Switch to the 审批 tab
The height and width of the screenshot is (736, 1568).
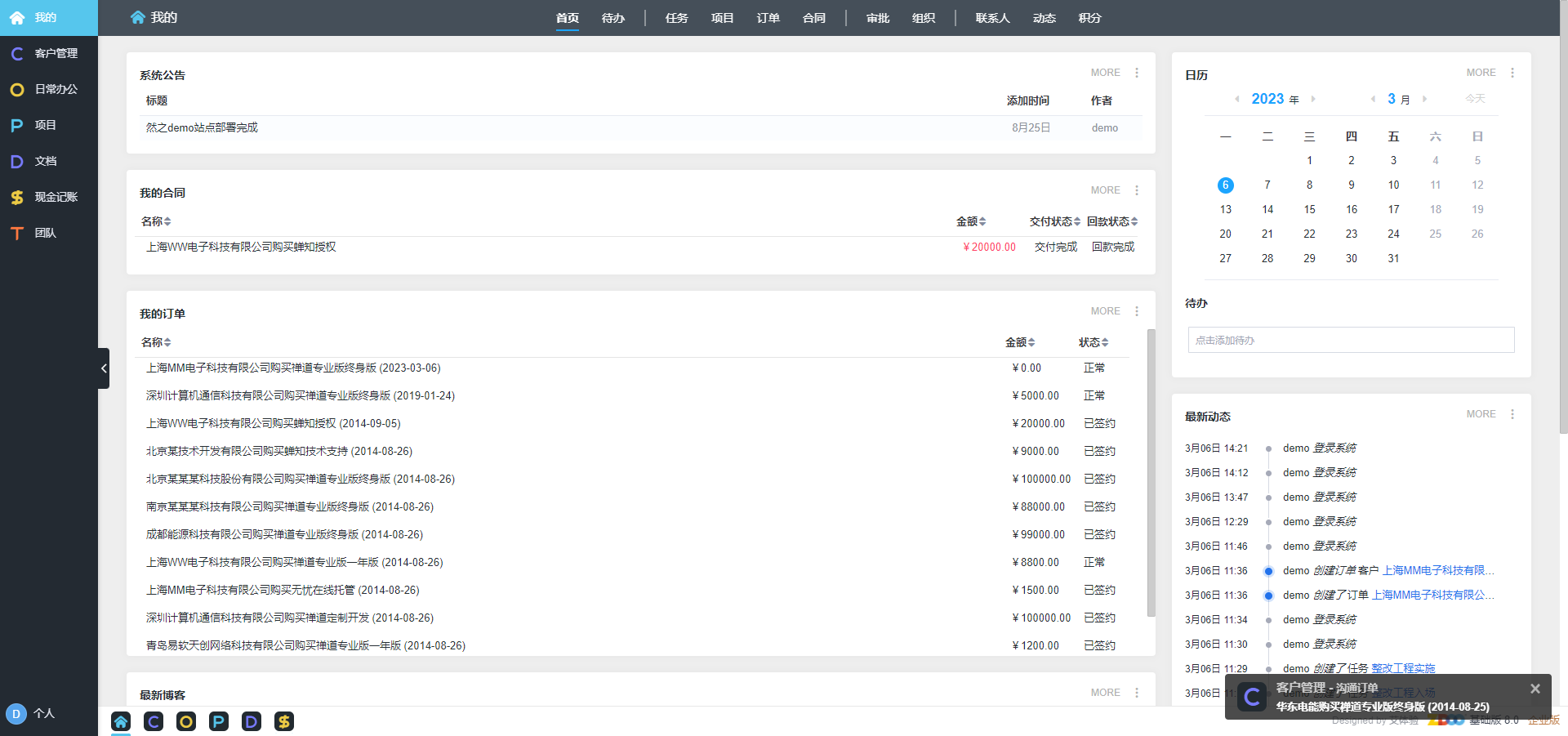878,18
